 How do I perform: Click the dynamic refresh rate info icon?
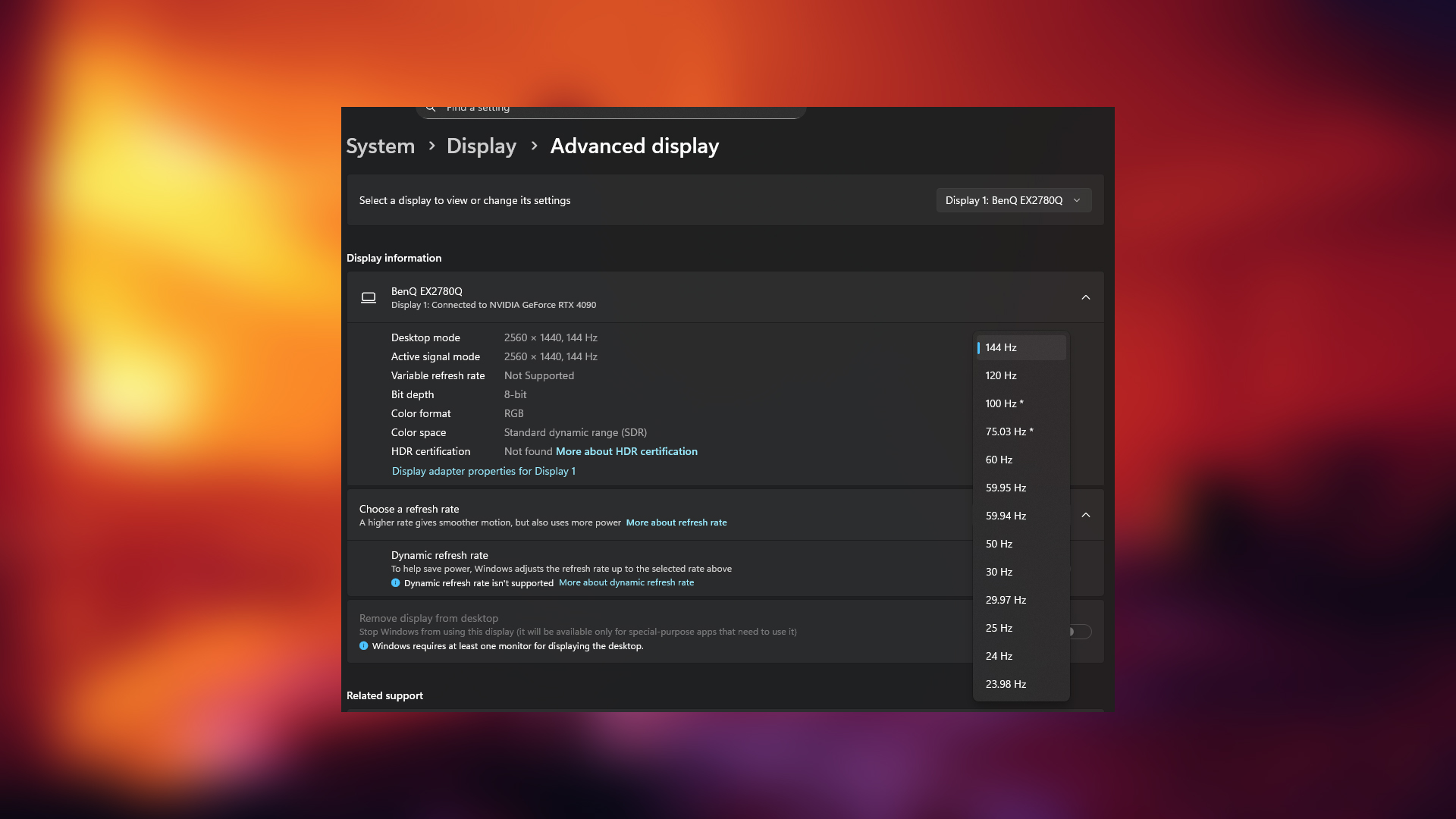395,583
